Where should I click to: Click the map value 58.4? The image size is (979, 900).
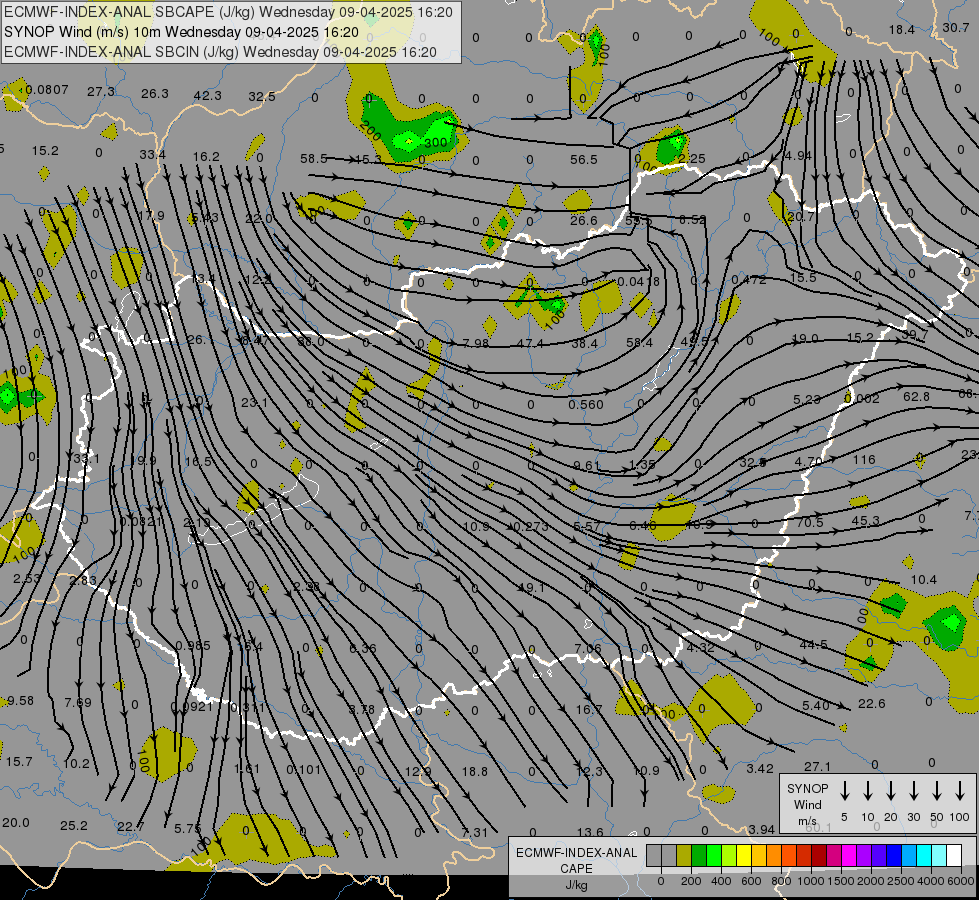pyautogui.click(x=639, y=342)
